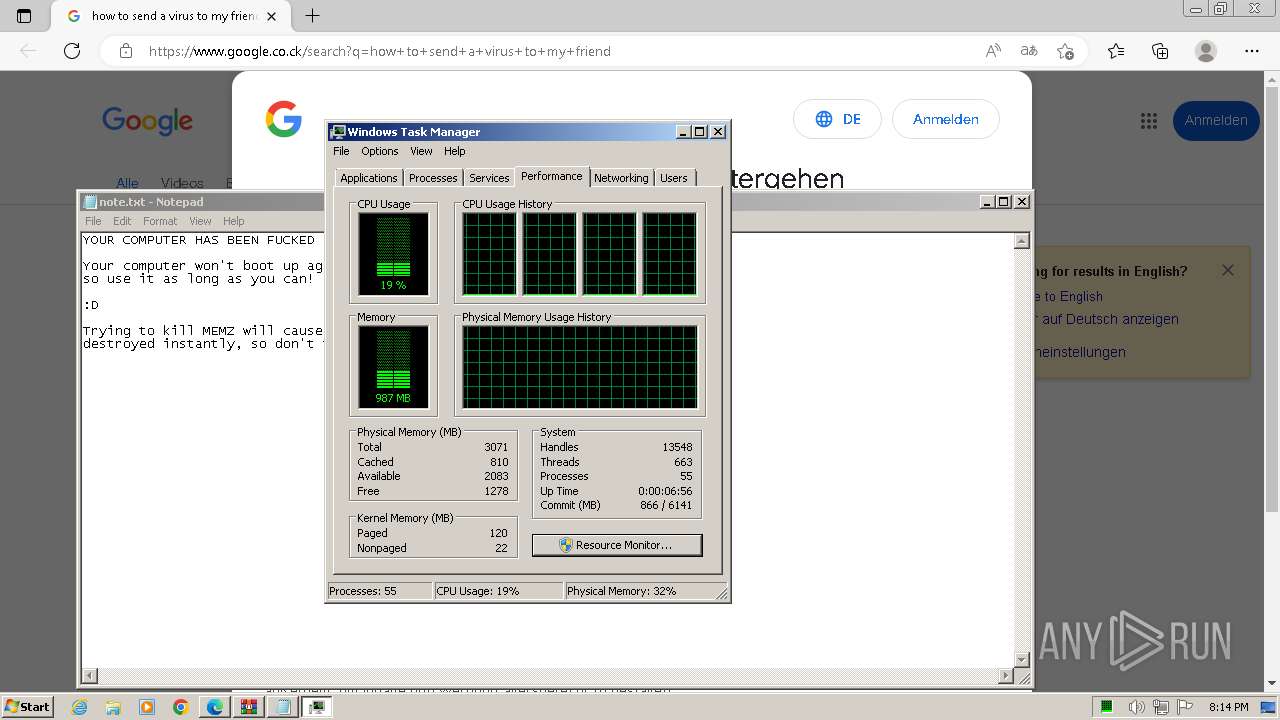Switch to Microsoft Edge taskbar button
This screenshot has width=1280, height=720.
coord(215,707)
